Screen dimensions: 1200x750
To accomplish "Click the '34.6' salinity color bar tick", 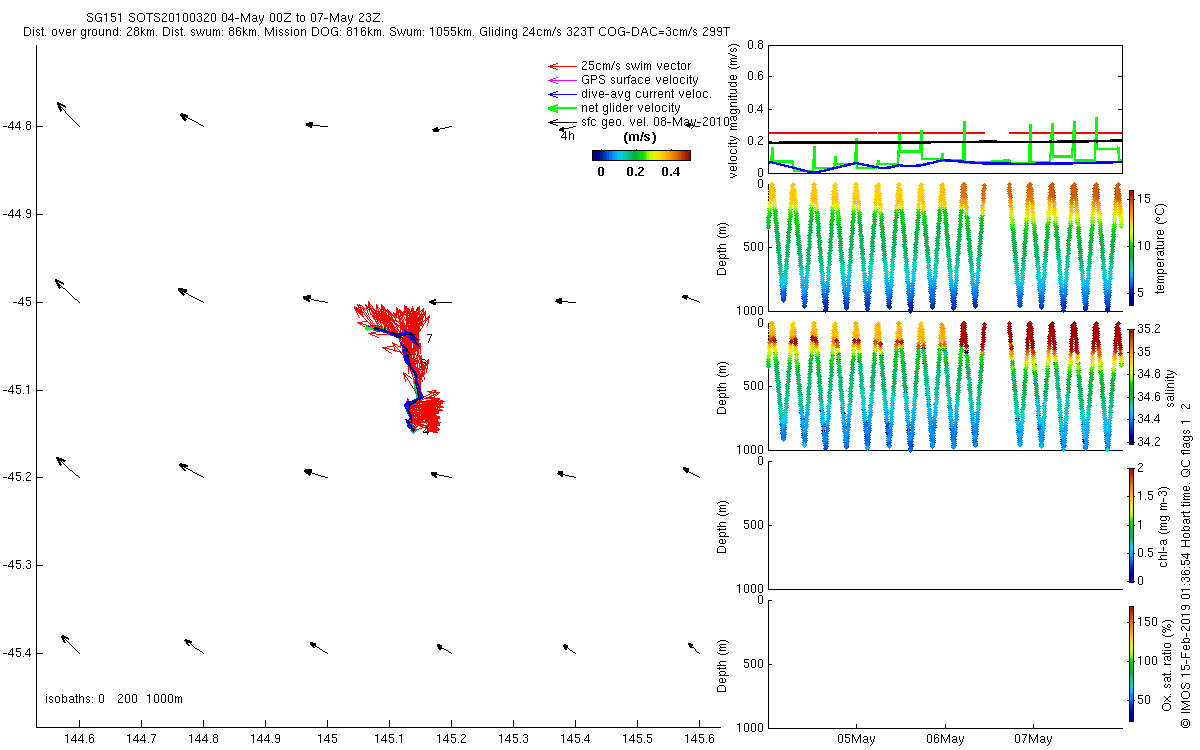I will point(1149,397).
